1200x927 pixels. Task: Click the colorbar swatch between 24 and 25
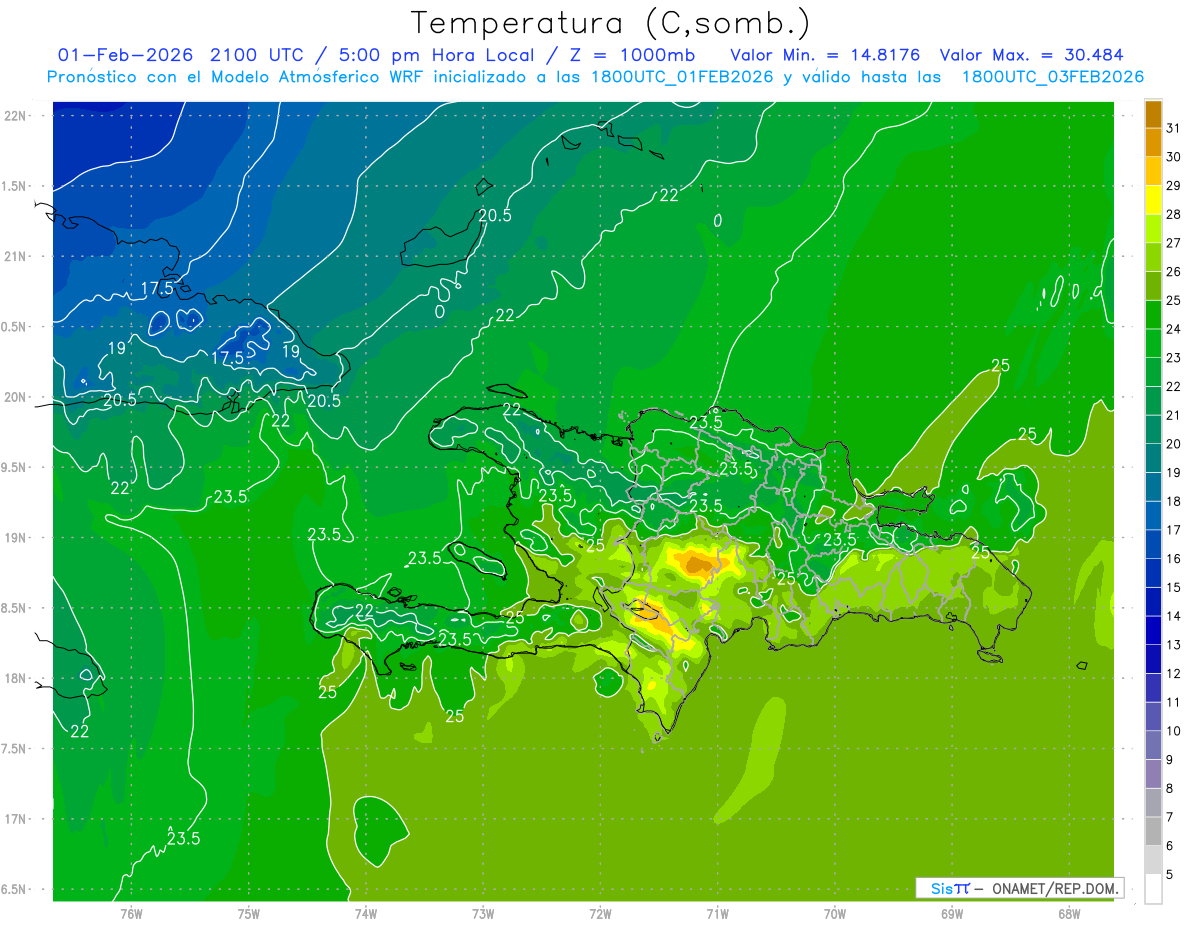pyautogui.click(x=1153, y=314)
